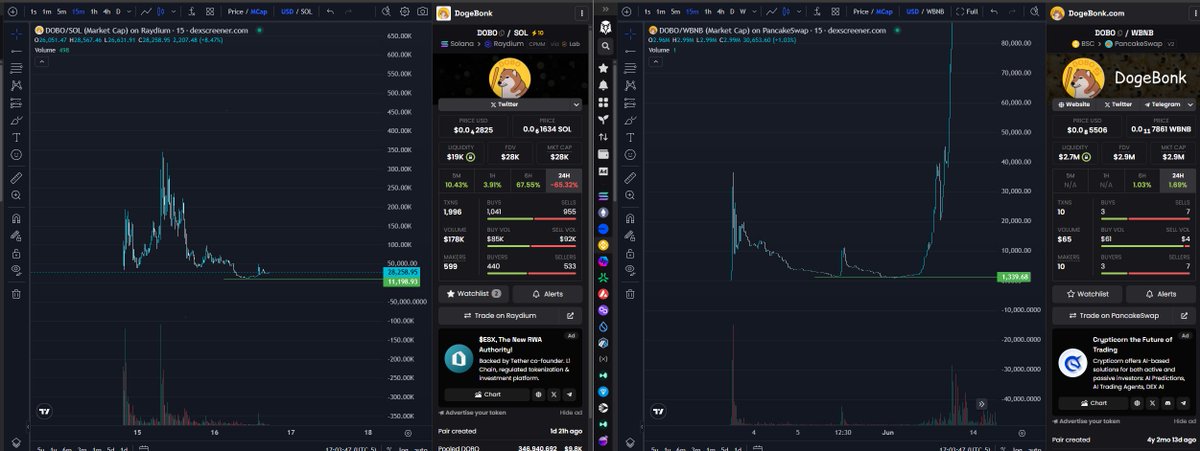
Task: Open chart type dropdown arrow in Raydium chart
Action: tap(173, 11)
